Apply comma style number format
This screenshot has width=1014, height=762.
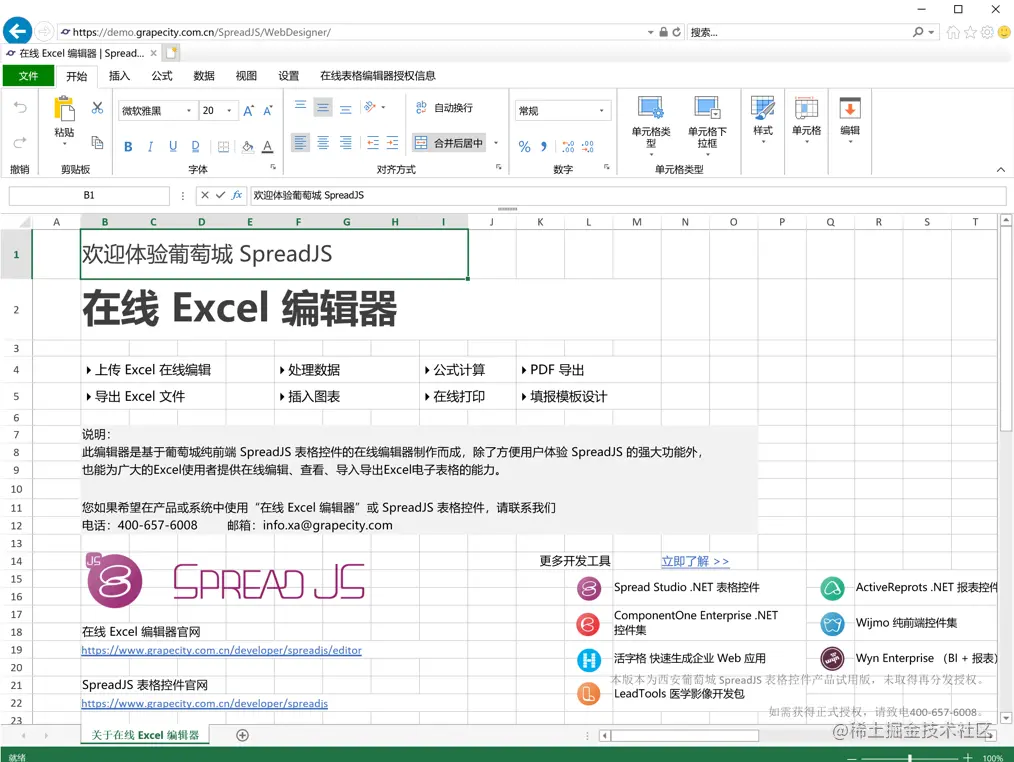pos(544,147)
